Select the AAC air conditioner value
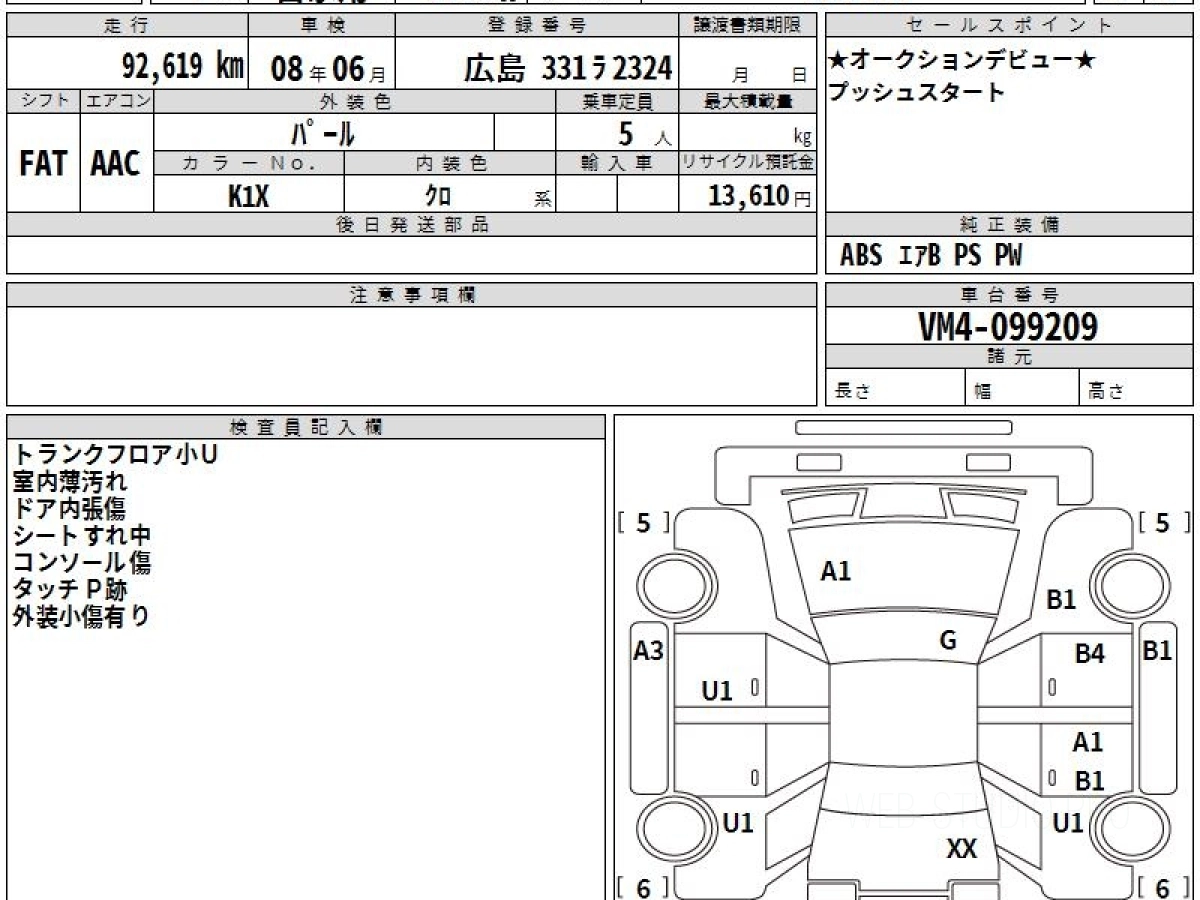Screen dimensions: 1200x900 point(116,164)
